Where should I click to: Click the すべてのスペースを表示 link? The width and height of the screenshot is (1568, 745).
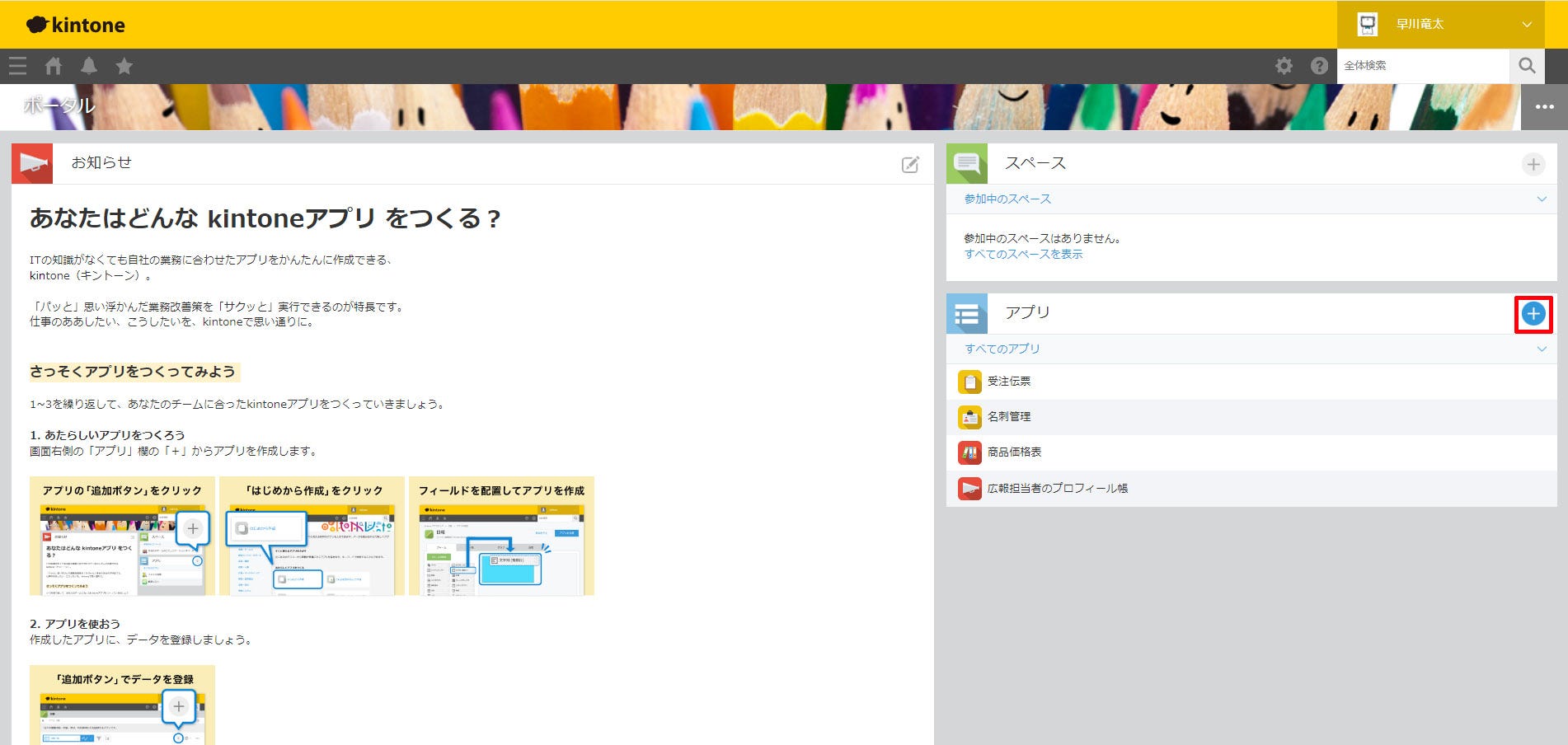(x=1024, y=254)
